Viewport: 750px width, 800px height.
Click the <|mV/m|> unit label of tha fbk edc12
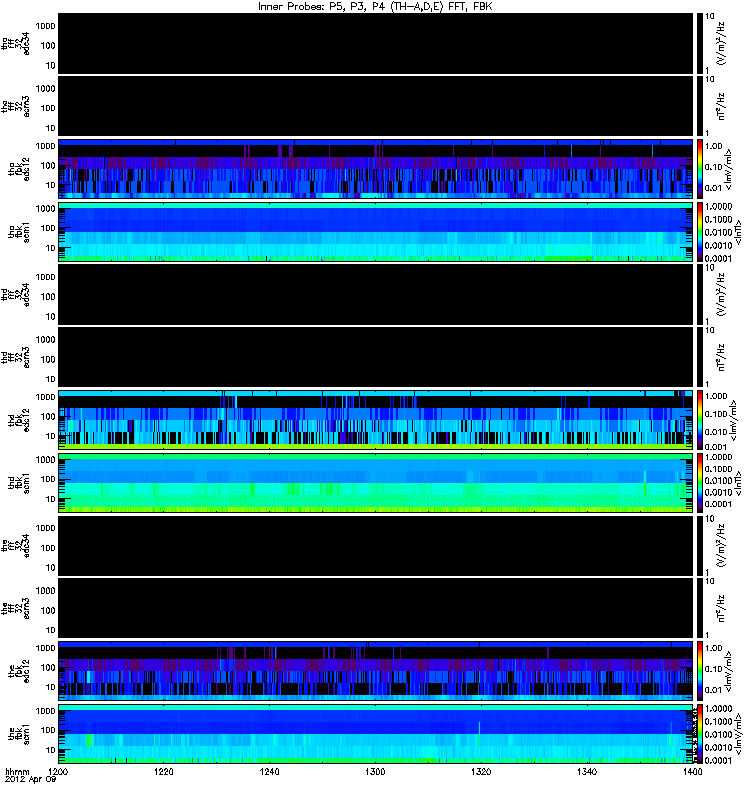tap(730, 169)
